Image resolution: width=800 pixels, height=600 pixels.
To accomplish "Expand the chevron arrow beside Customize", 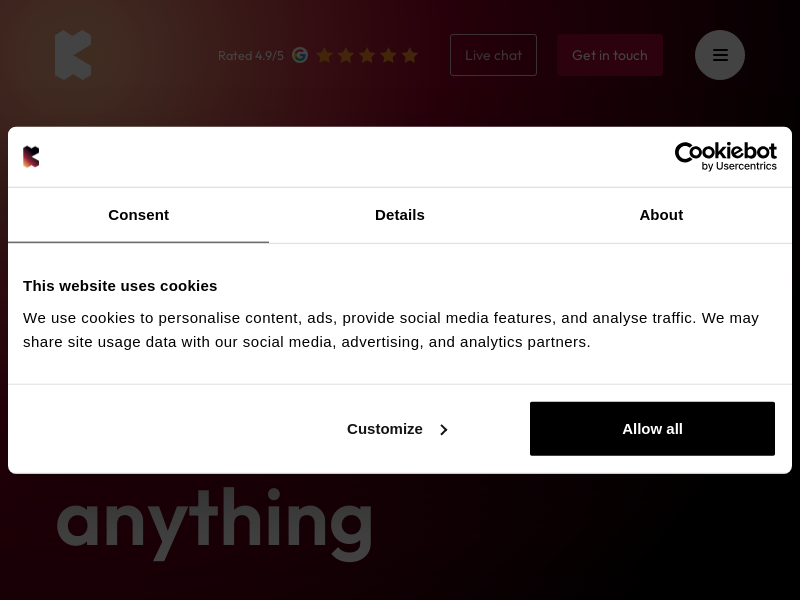I will click(x=443, y=429).
